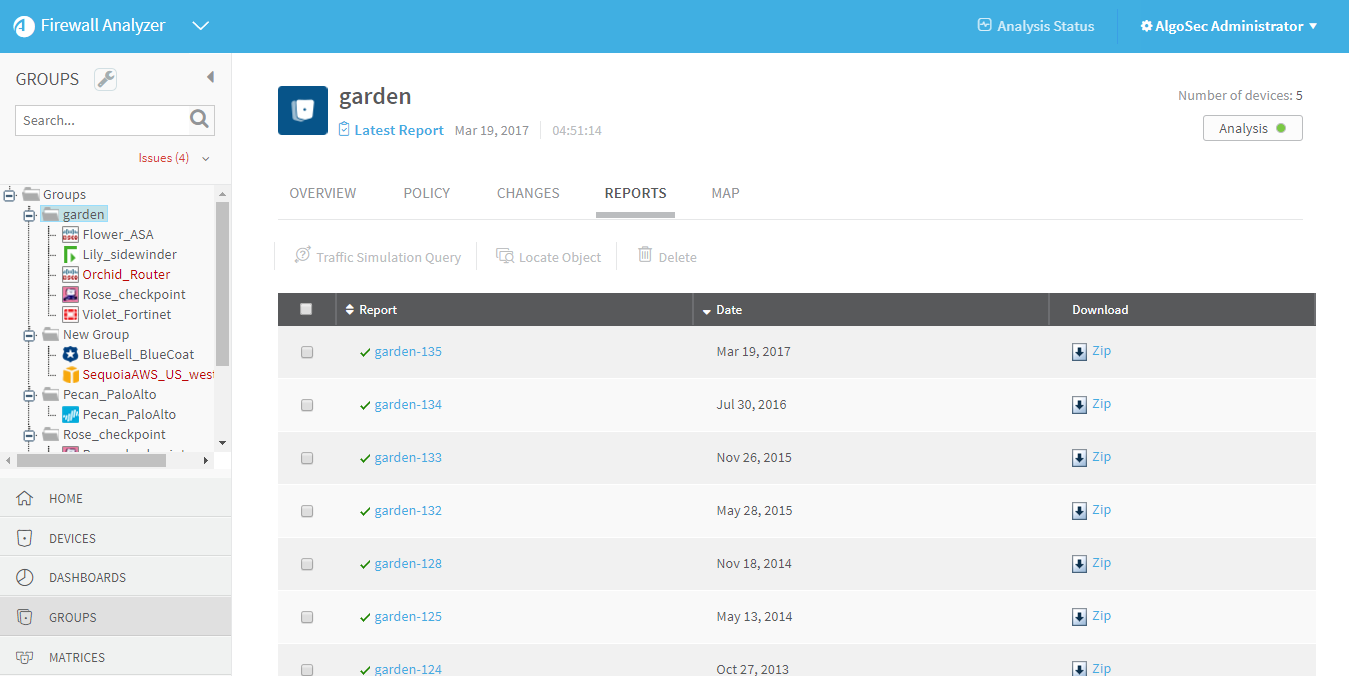Open the Map tab
The image size is (1349, 676).
click(725, 193)
